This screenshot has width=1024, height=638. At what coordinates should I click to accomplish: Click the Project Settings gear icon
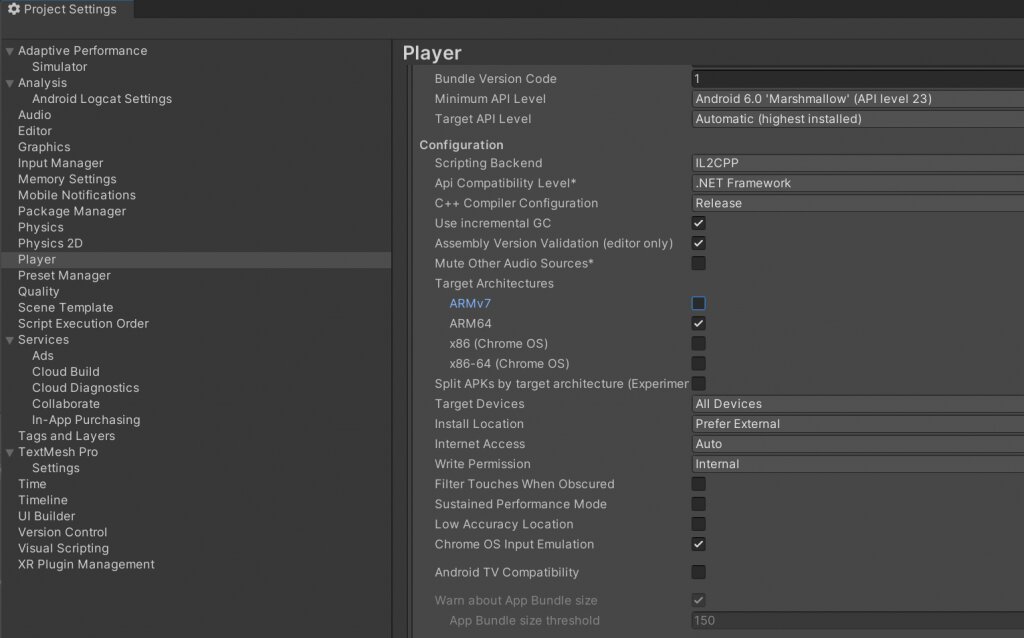pos(14,9)
